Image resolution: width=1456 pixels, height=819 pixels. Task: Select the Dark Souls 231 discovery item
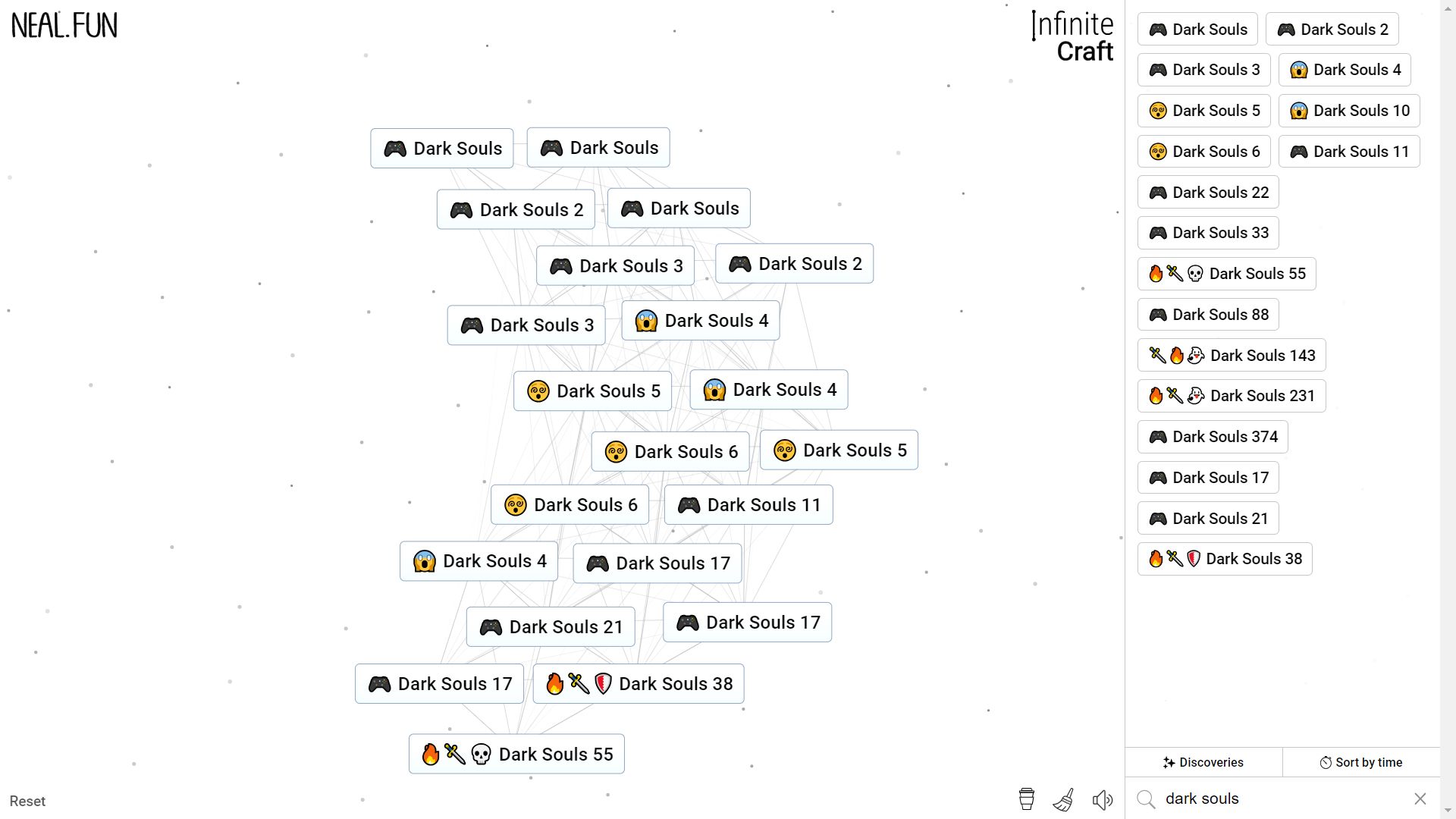pyautogui.click(x=1232, y=396)
